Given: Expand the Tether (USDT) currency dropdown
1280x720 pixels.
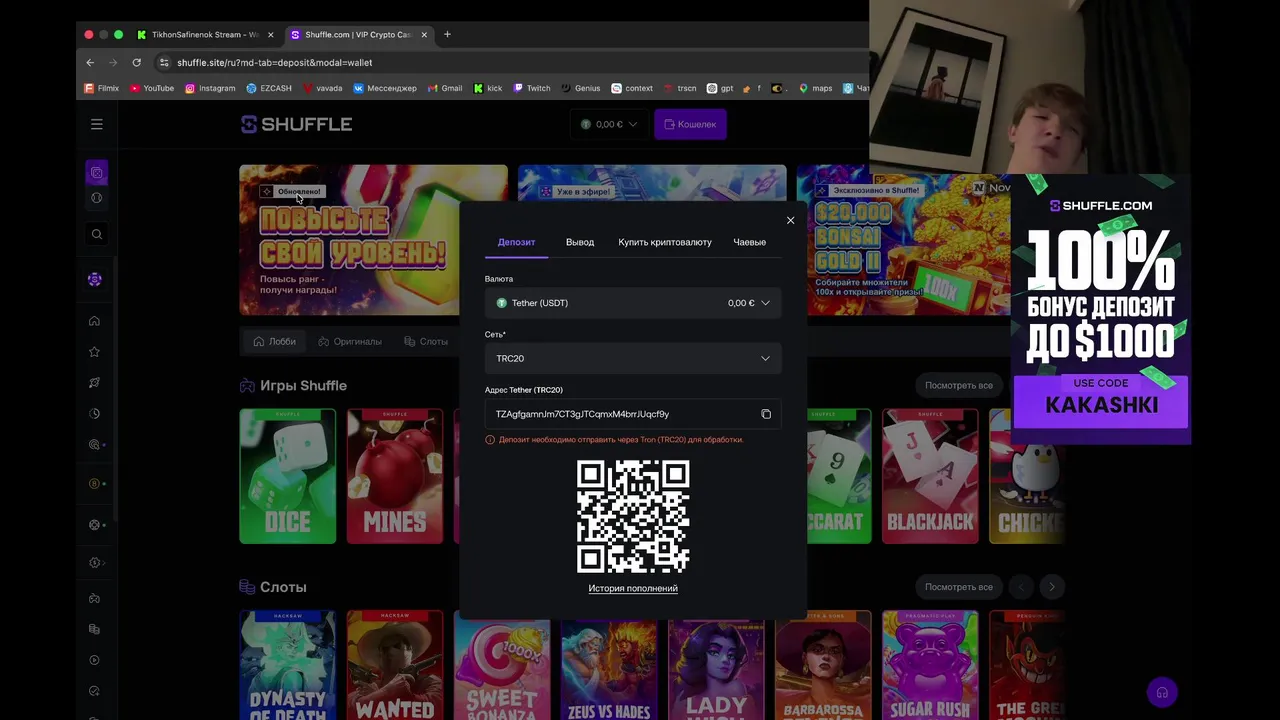Looking at the screenshot, I should pyautogui.click(x=633, y=303).
